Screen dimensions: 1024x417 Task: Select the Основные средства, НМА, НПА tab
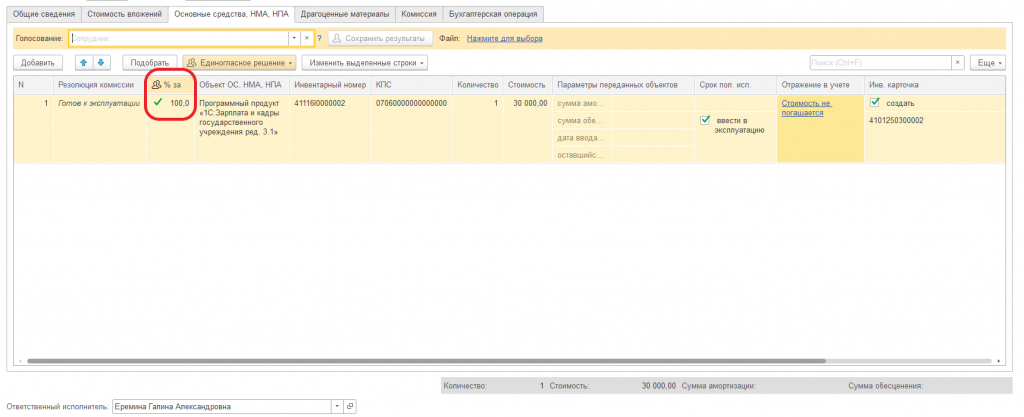point(231,14)
